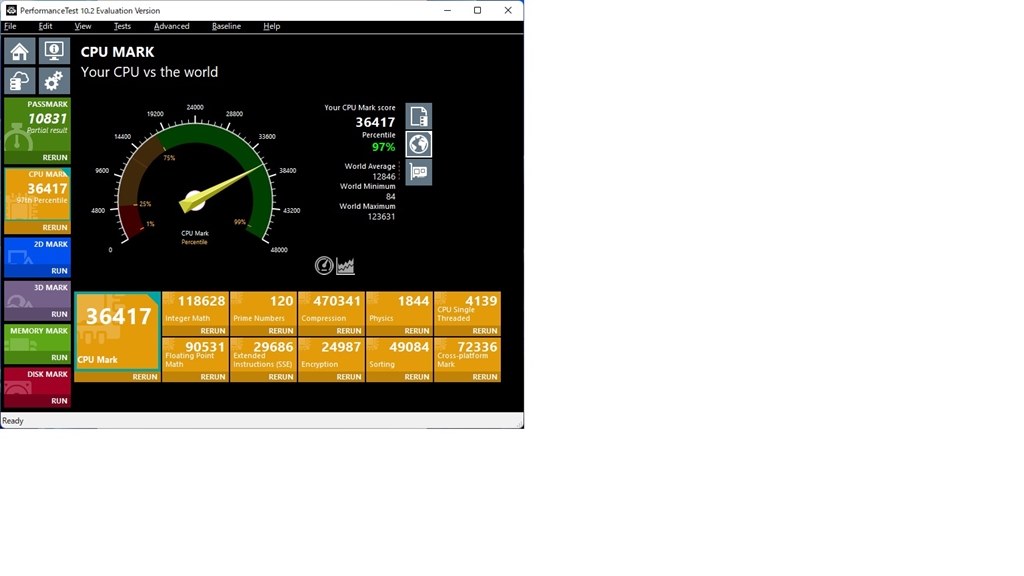Open the File menu
The image size is (1024, 576).
[x=10, y=26]
